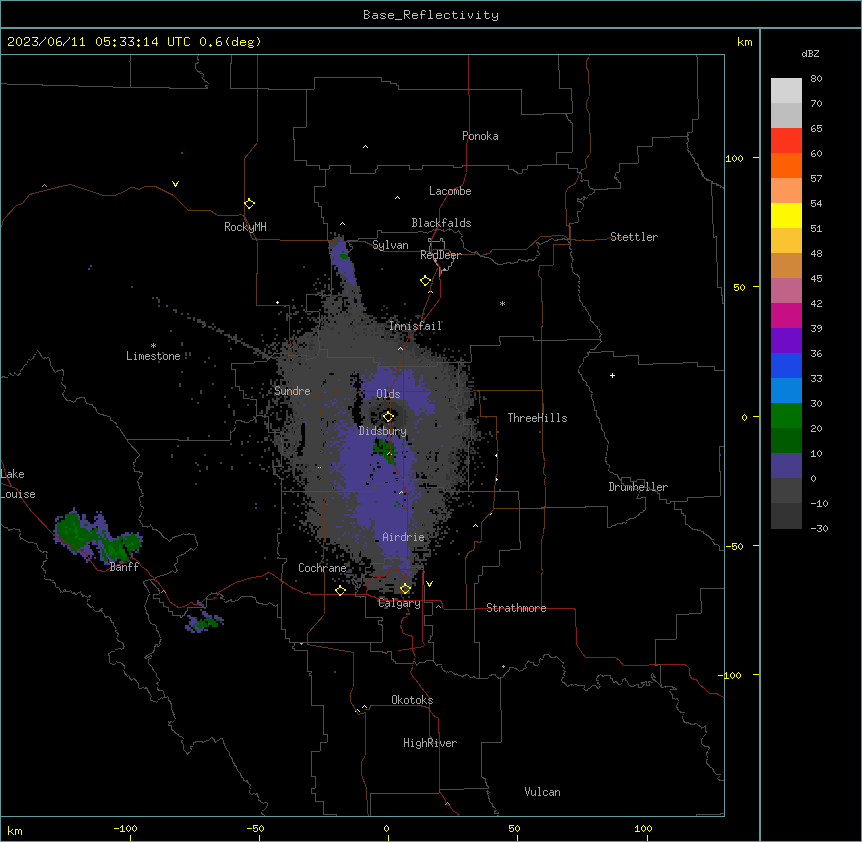This screenshot has height=842, width=862.
Task: Pick the light gray swatch between 80 and 70 dBZ
Action: point(786,90)
